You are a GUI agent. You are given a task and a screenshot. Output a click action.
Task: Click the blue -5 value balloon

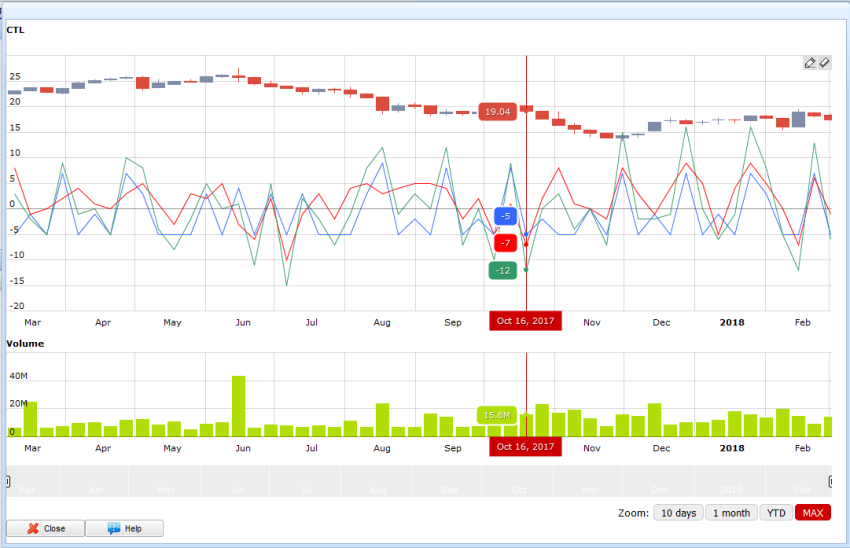pyautogui.click(x=506, y=216)
